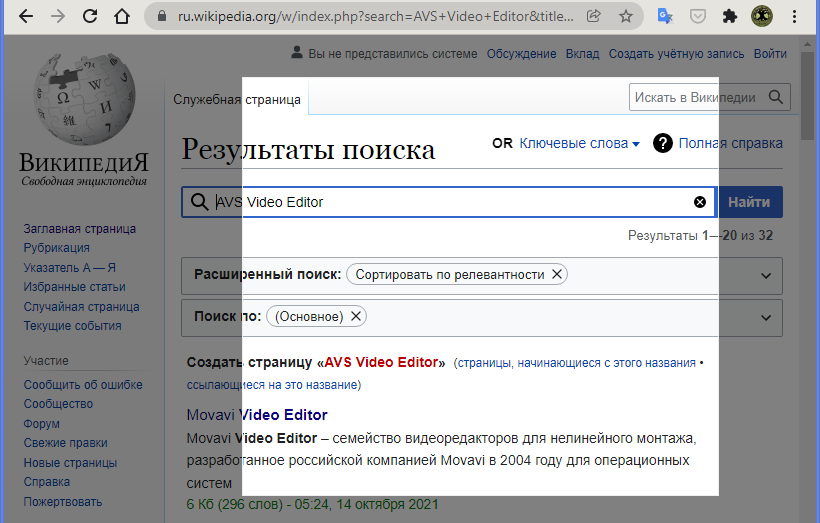The image size is (820, 523).
Task: Open the browser home page
Action: click(x=122, y=17)
